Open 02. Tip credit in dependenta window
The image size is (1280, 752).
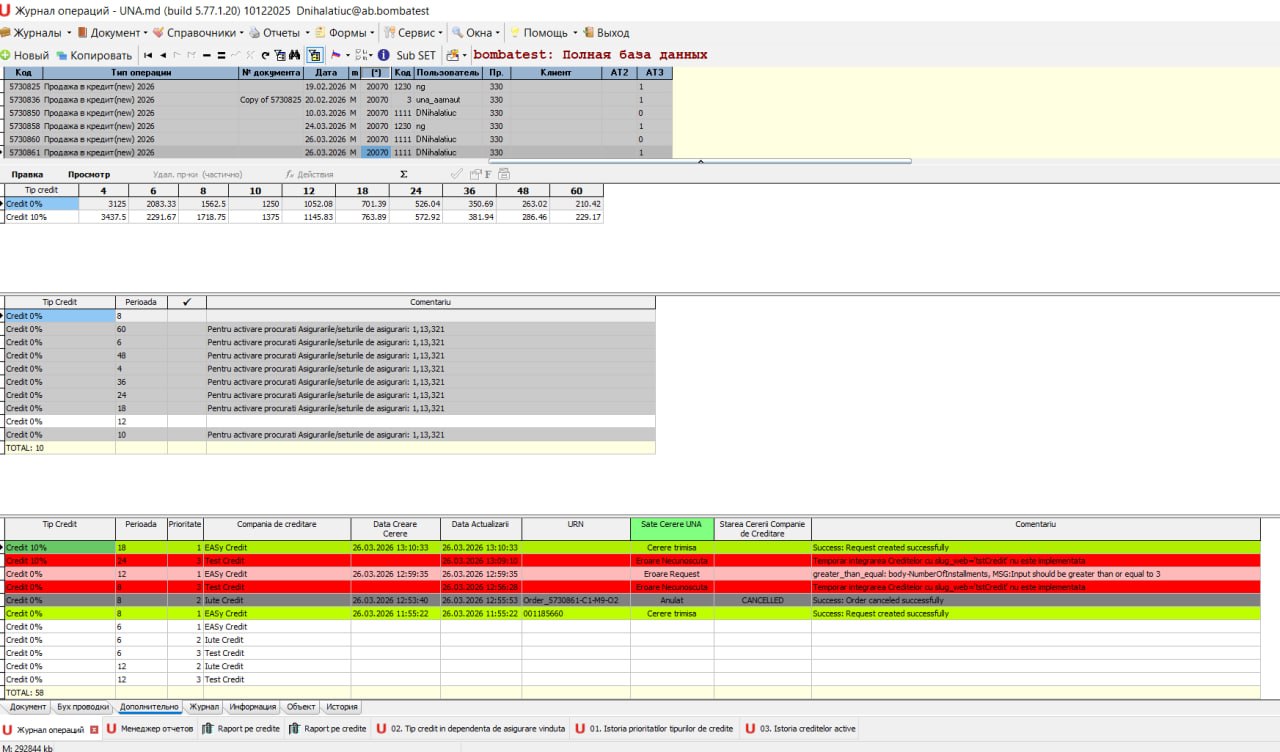[x=470, y=729]
